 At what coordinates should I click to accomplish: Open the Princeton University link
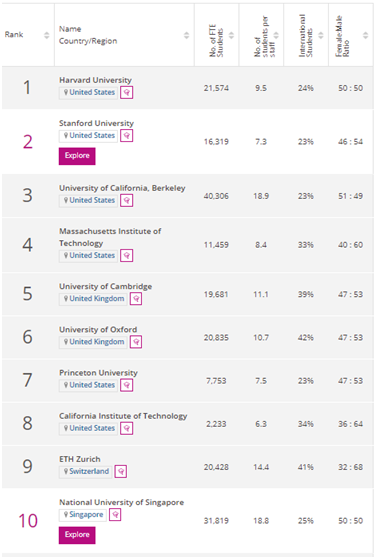[98, 373]
